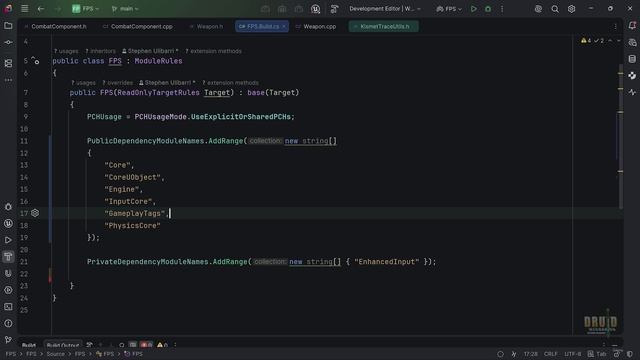This screenshot has width=640, height=360.
Task: Click the "EnhancedInput" string
Action: pos(387,262)
